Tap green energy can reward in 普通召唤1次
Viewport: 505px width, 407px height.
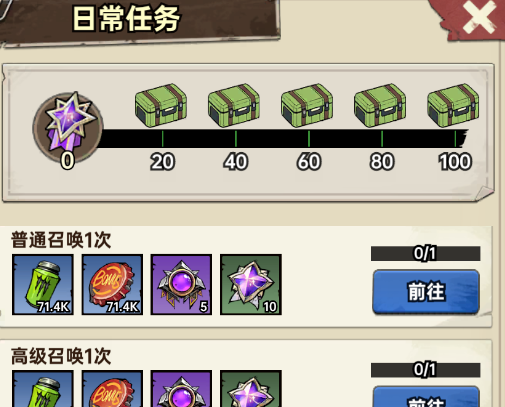pyautogui.click(x=43, y=285)
